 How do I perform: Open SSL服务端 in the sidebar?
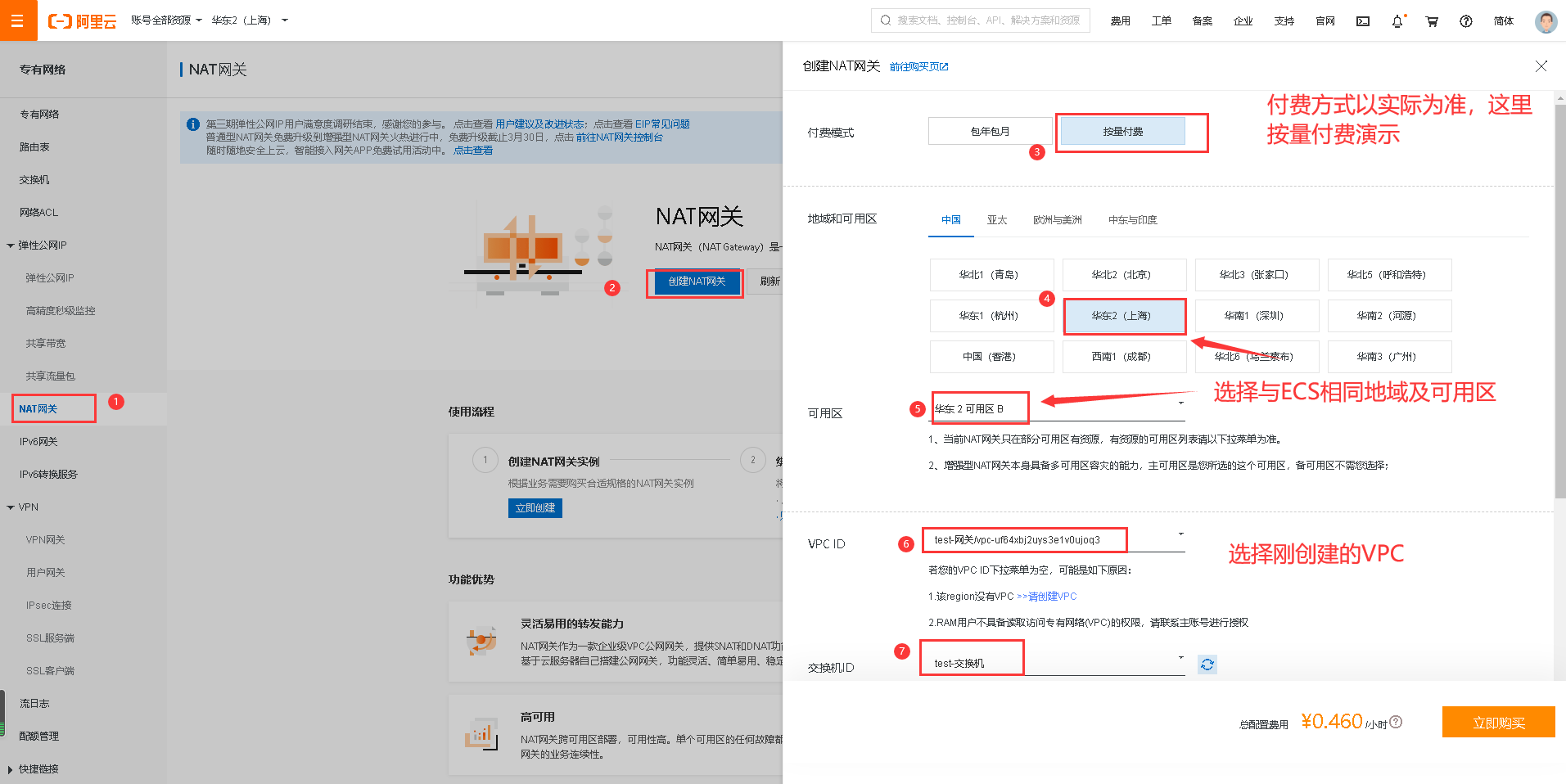[x=50, y=638]
